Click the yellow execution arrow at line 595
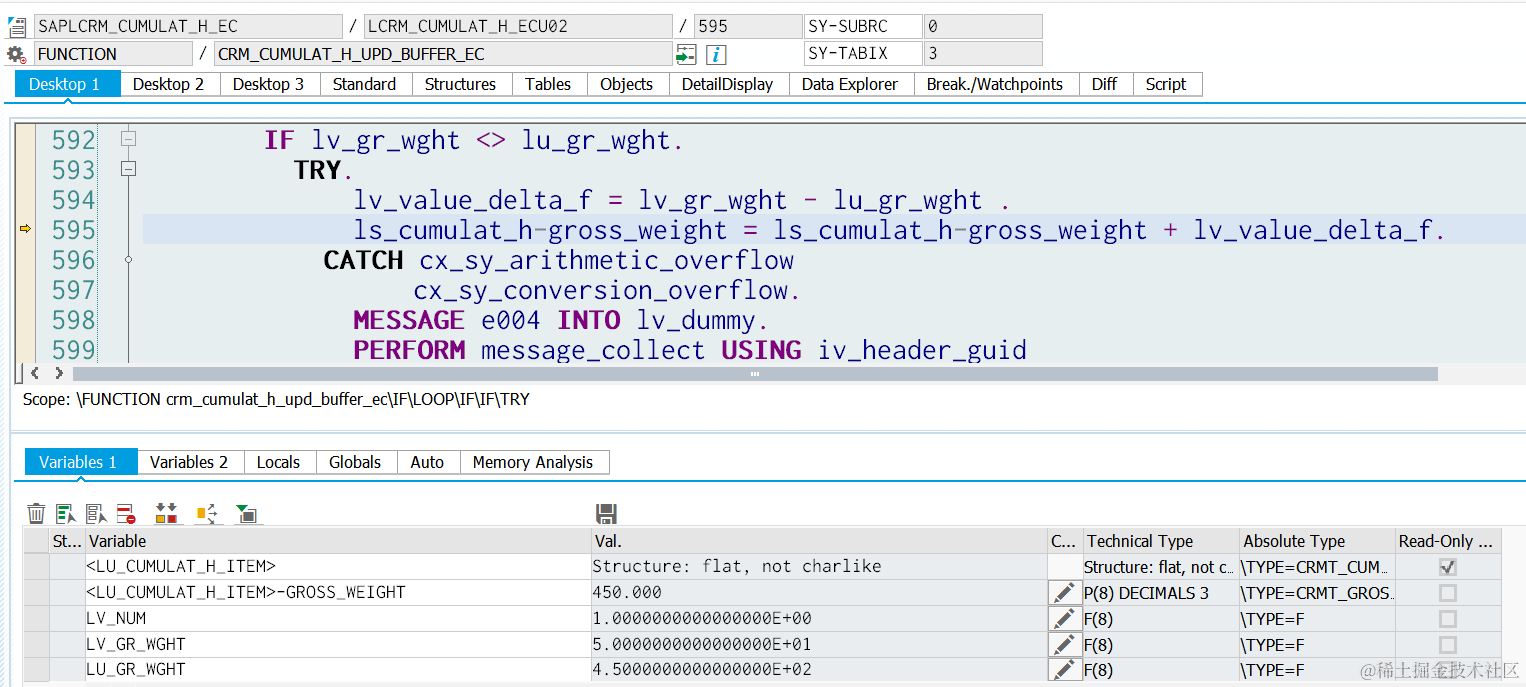1526x687 pixels. [x=26, y=230]
